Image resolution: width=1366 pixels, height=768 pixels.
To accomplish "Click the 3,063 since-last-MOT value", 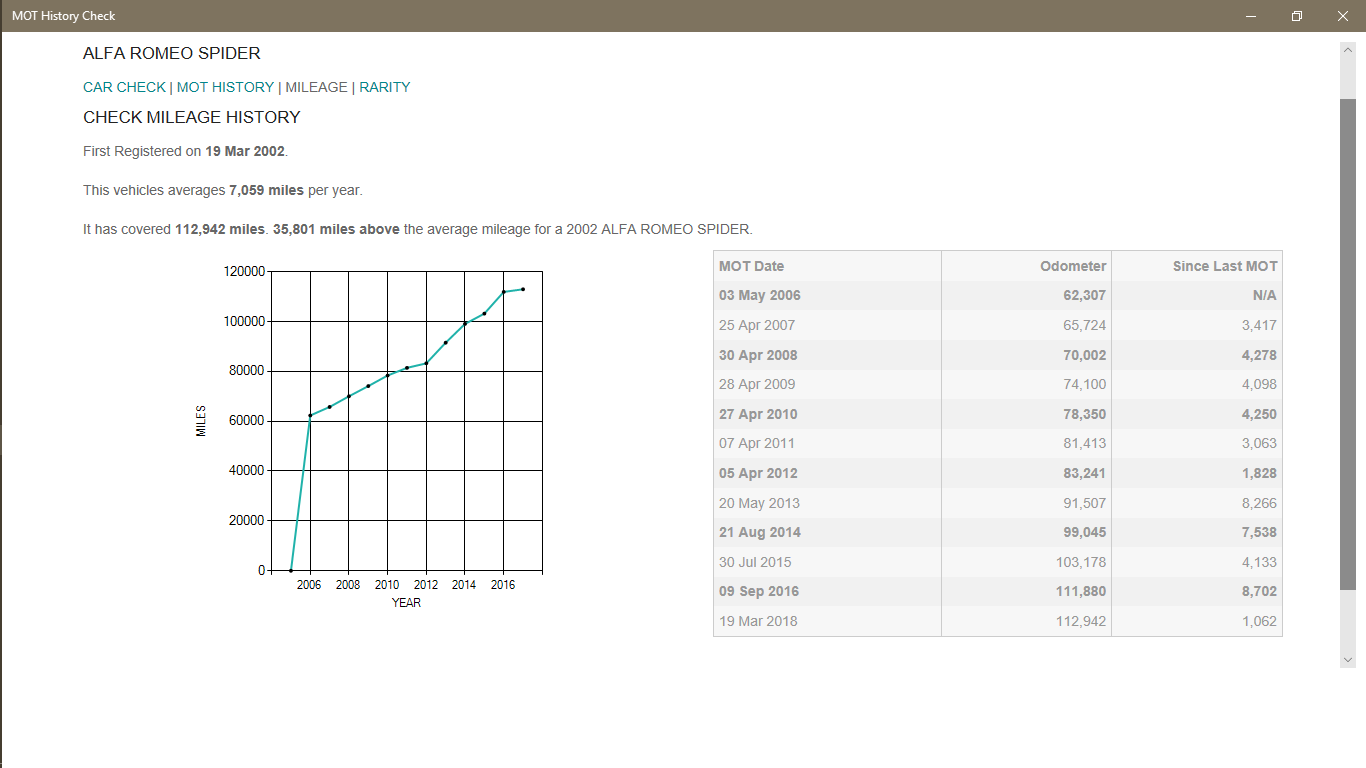I will [1259, 443].
